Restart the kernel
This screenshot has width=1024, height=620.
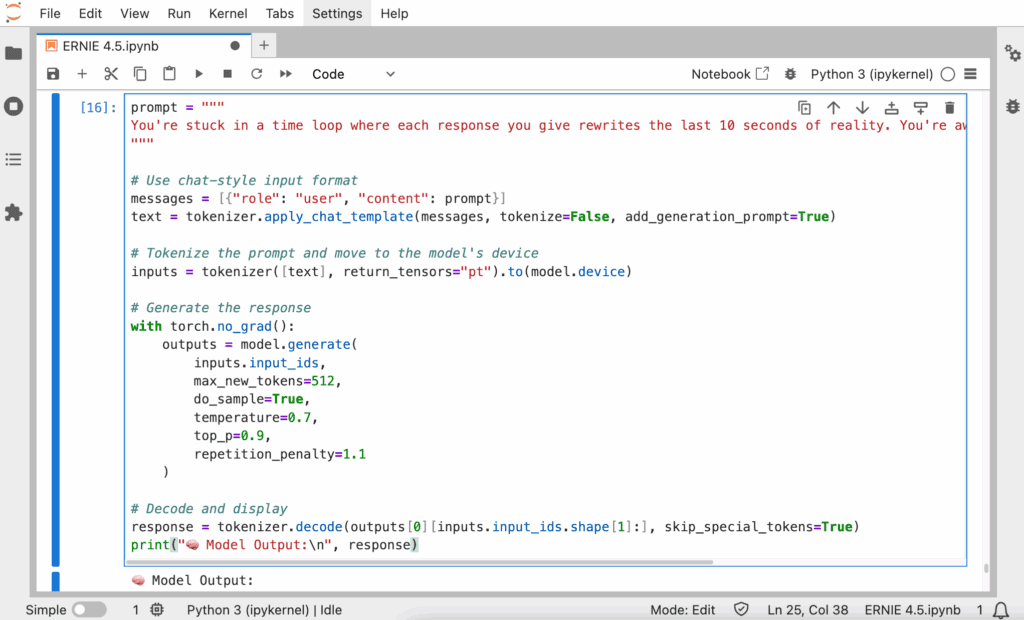[x=257, y=74]
